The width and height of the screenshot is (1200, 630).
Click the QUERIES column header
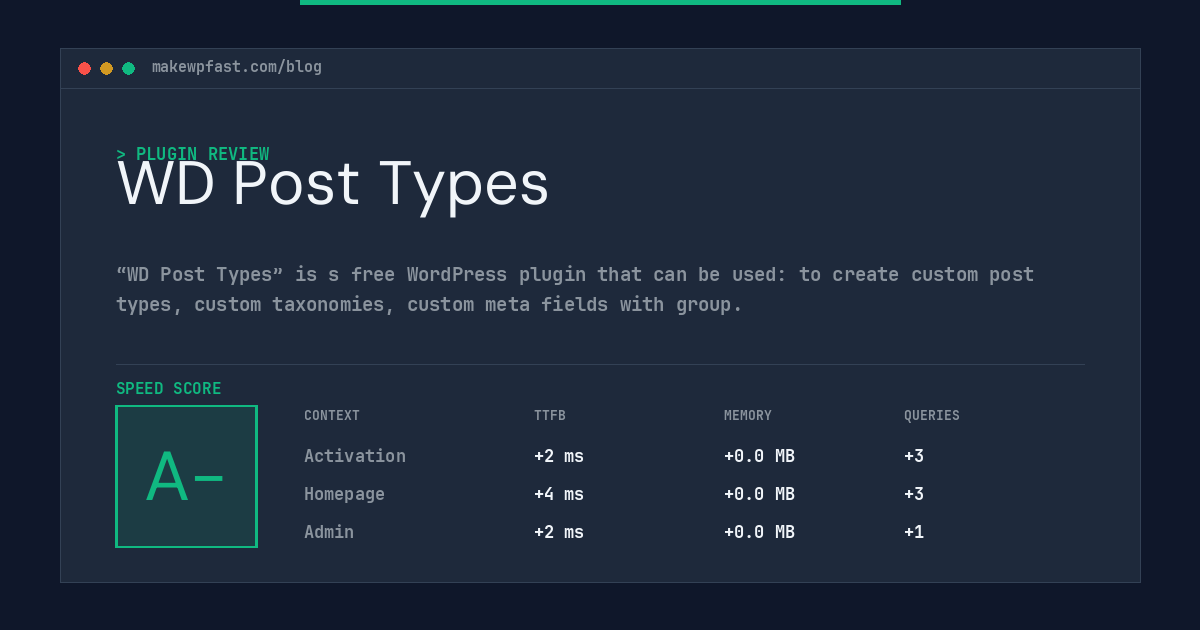coord(932,416)
